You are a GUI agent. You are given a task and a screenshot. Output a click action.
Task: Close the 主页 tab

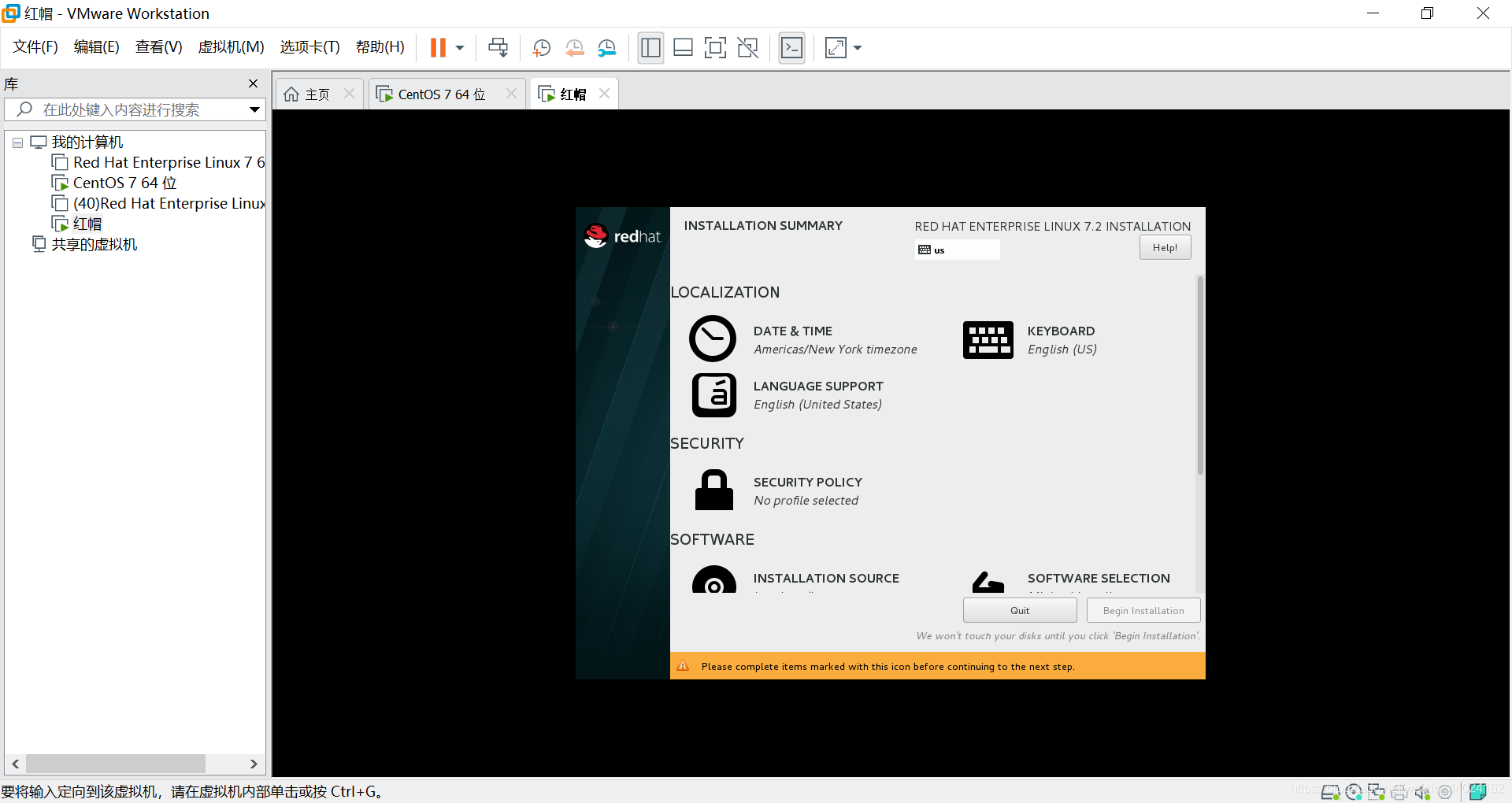350,94
